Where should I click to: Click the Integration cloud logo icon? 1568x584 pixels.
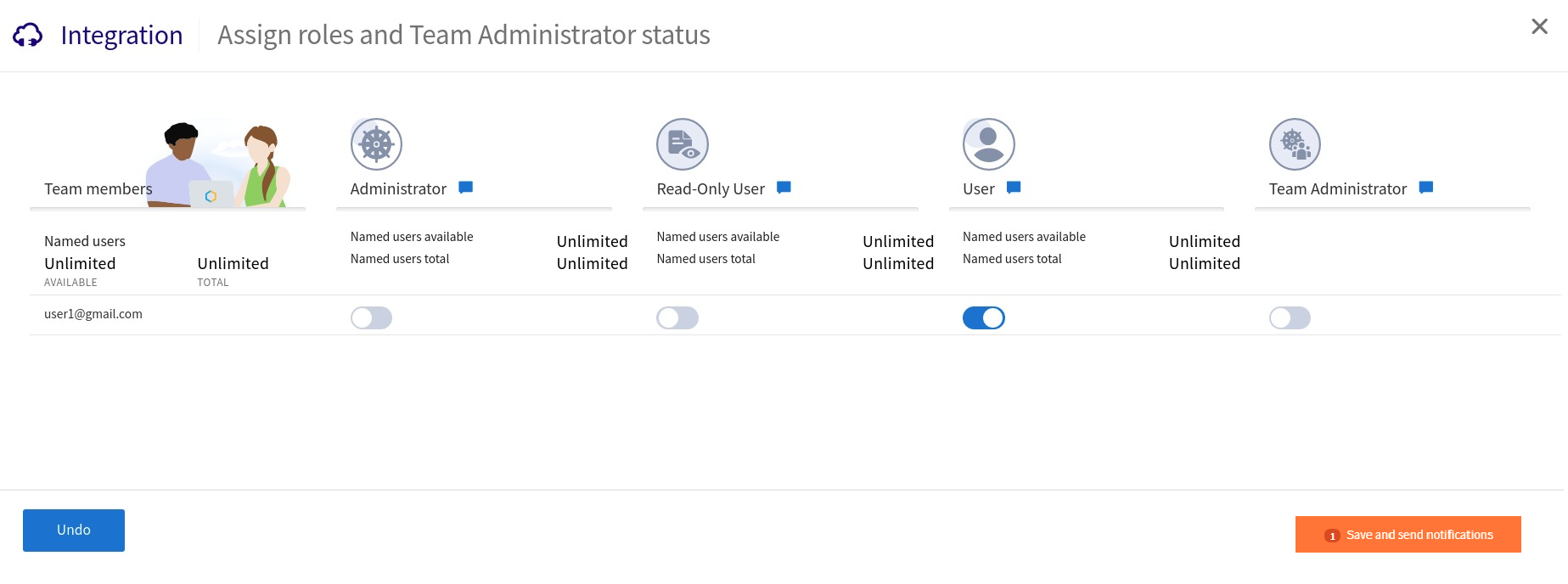pos(27,35)
